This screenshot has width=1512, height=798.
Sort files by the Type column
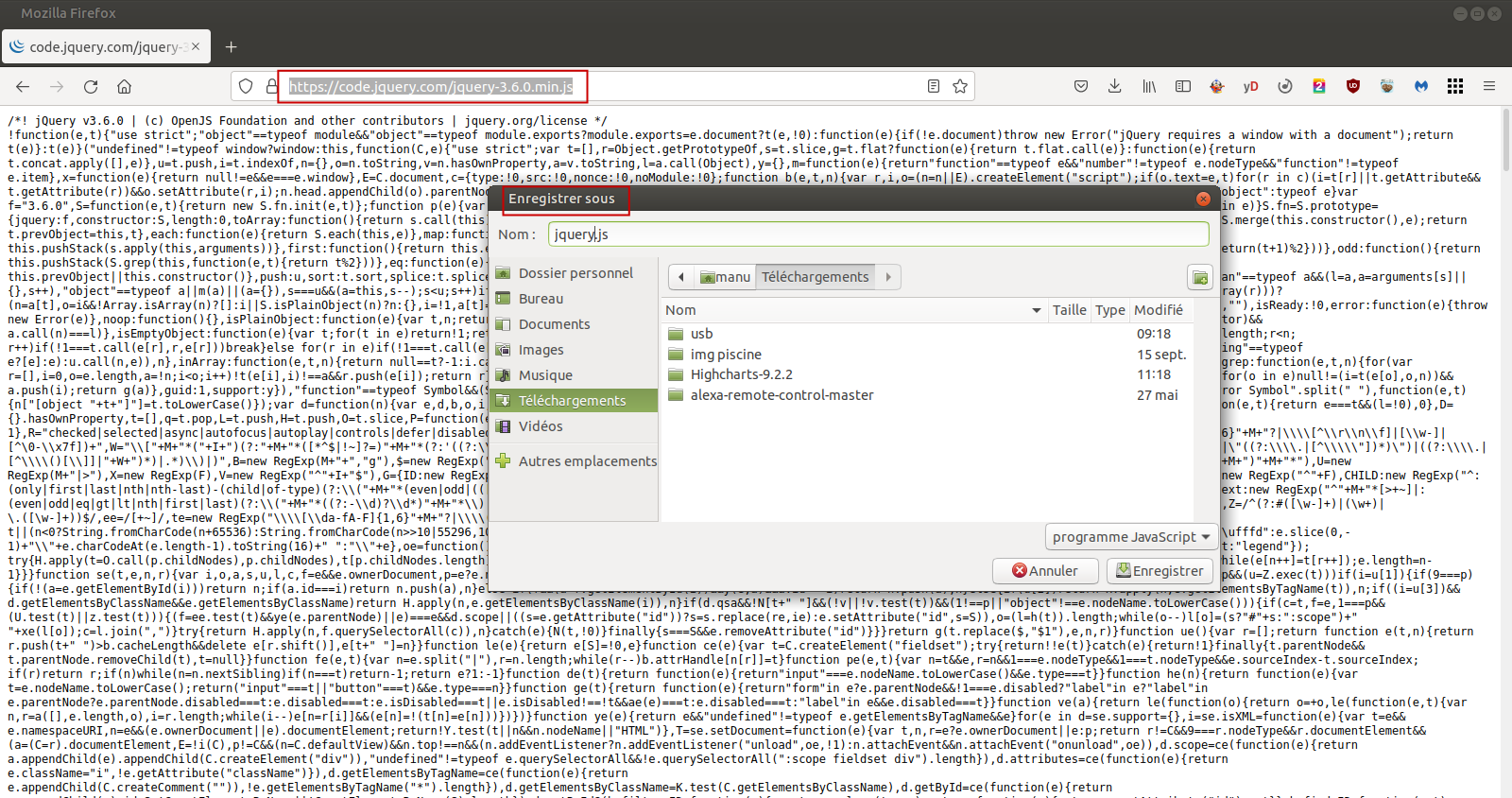(1110, 310)
